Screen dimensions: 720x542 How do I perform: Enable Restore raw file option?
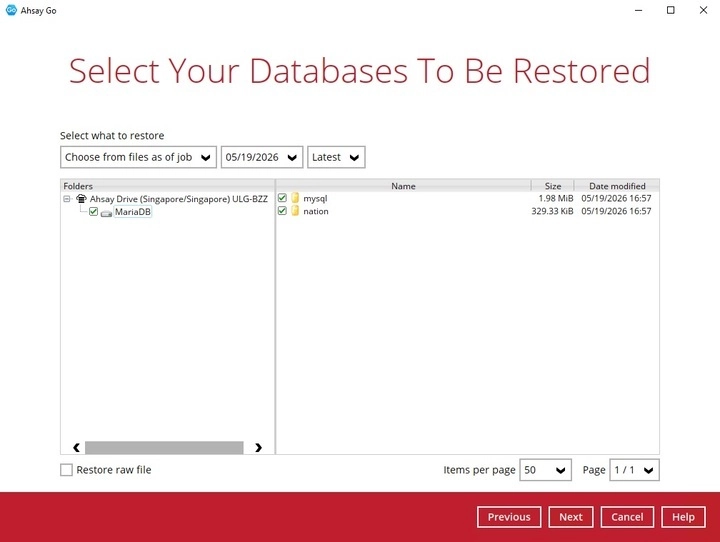click(67, 470)
